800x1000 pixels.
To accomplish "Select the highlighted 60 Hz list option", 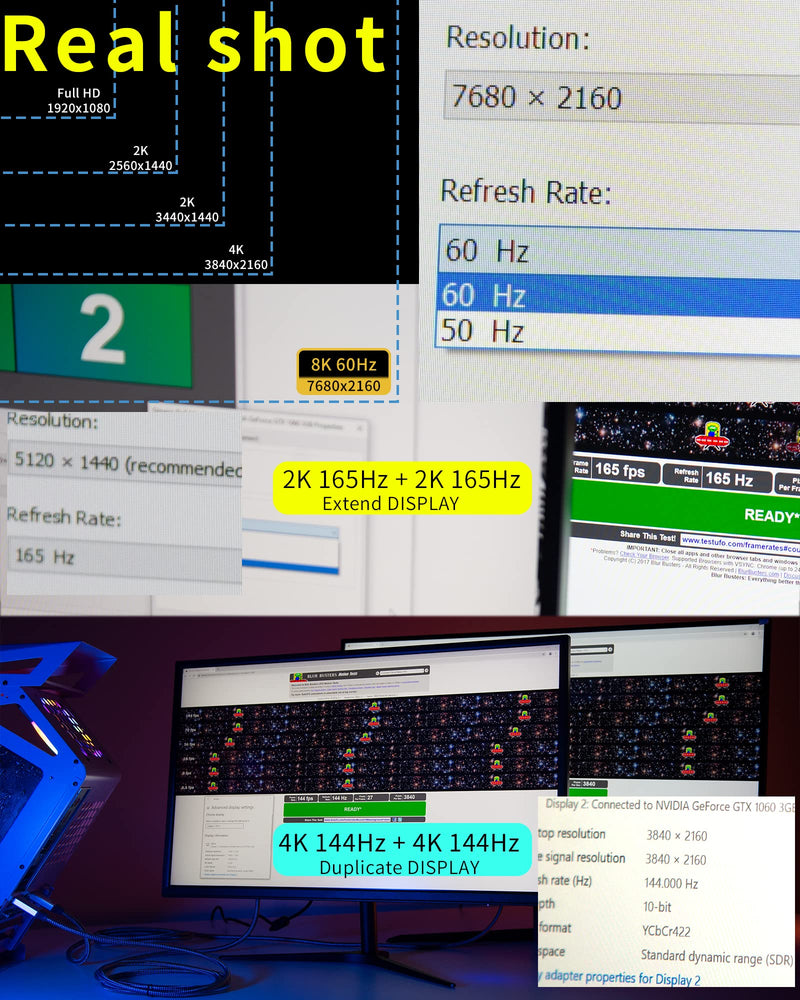I will click(618, 295).
